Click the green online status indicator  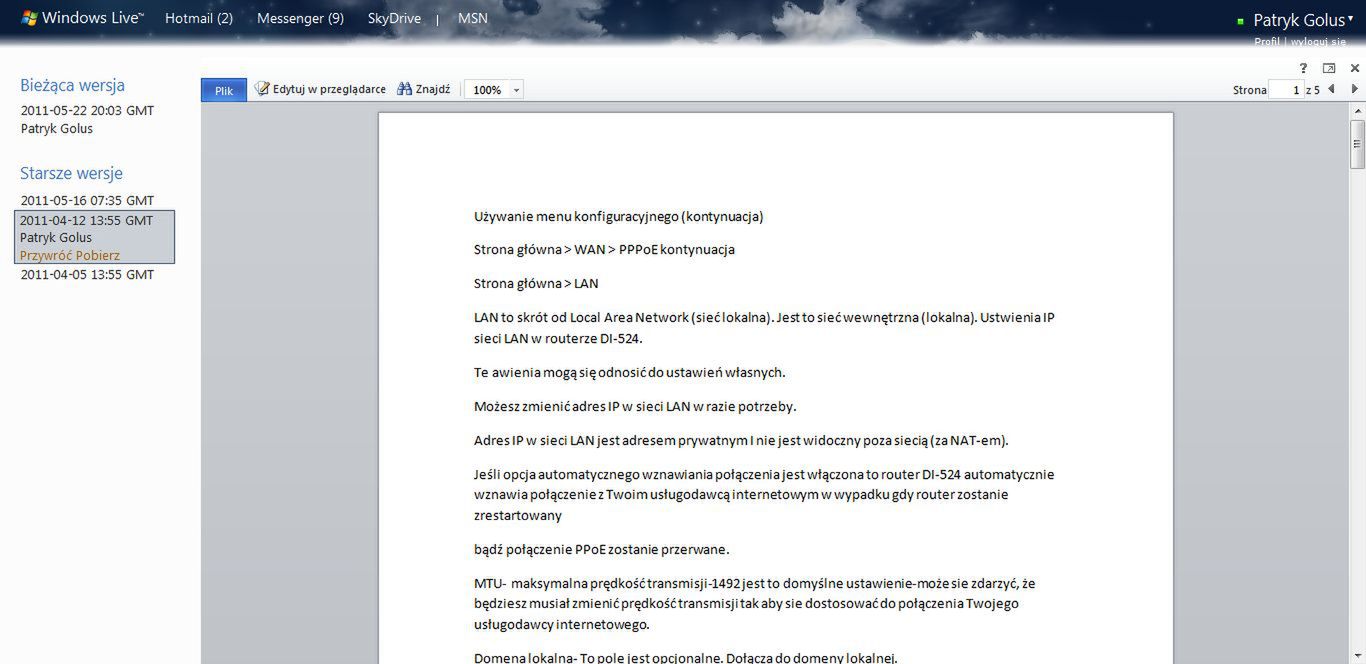tap(1241, 21)
